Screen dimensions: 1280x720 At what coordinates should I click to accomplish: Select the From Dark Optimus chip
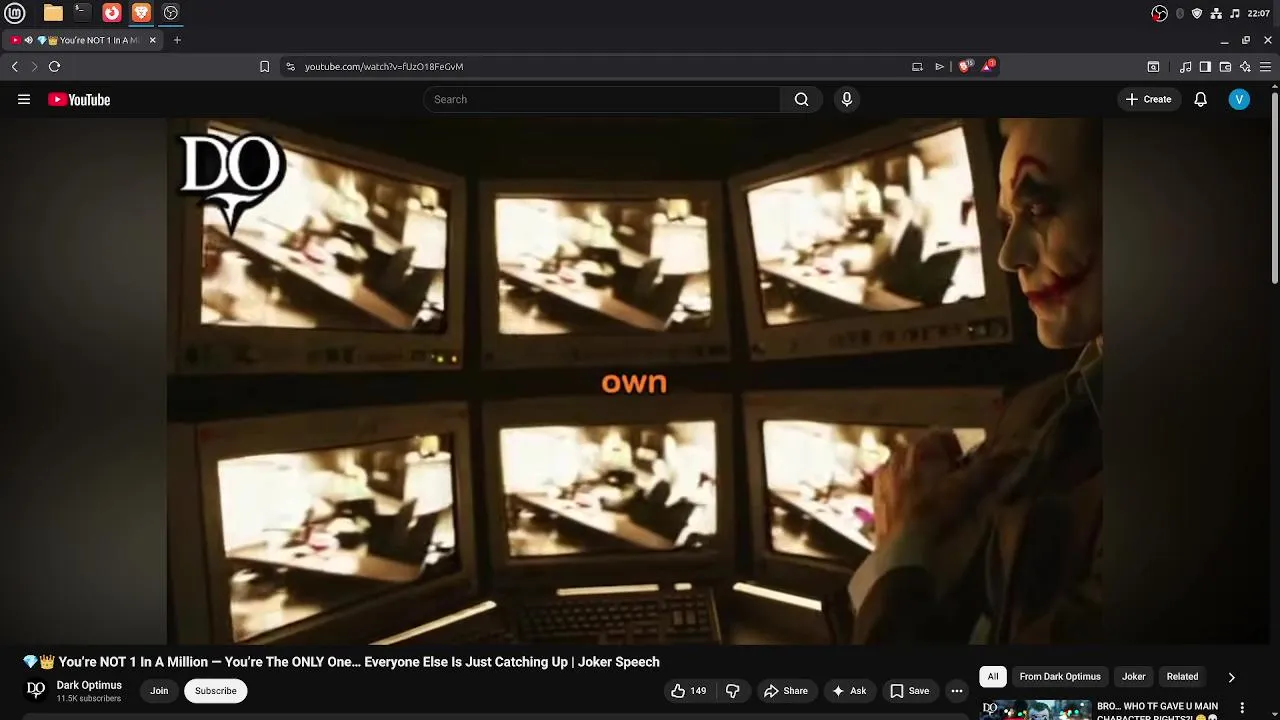[x=1060, y=677]
